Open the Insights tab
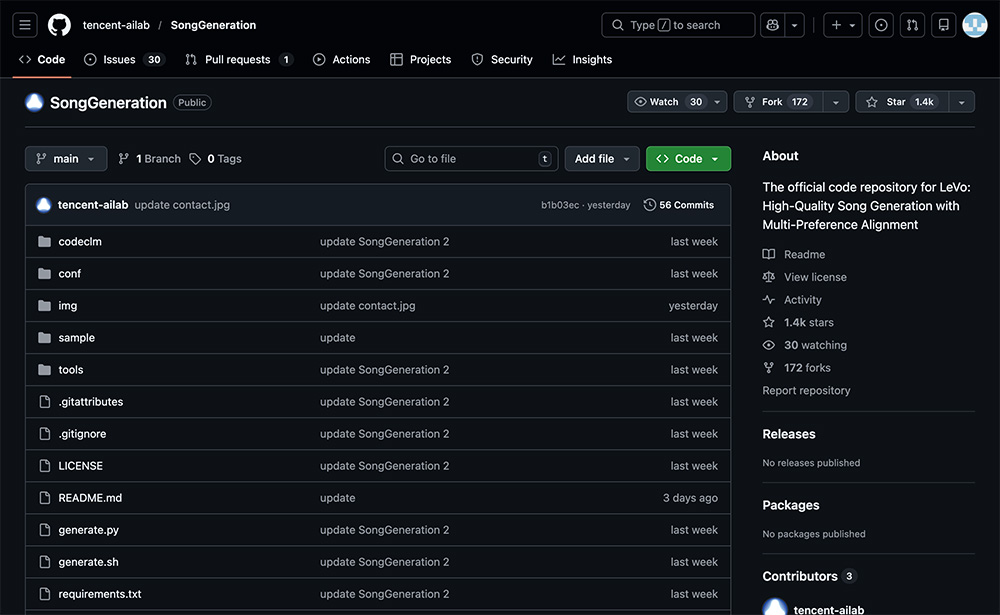Image resolution: width=1000 pixels, height=615 pixels. [x=582, y=59]
